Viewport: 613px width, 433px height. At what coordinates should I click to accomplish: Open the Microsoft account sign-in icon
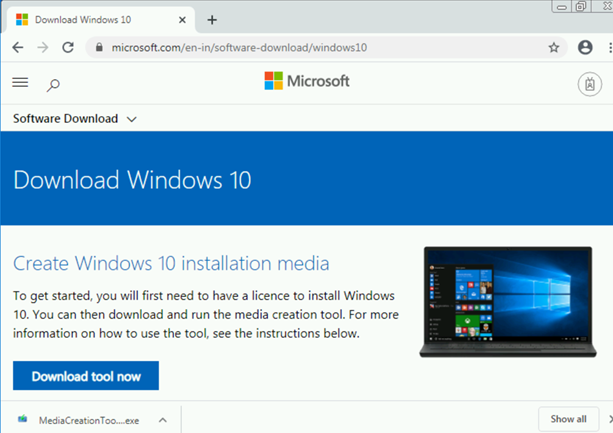coord(590,84)
